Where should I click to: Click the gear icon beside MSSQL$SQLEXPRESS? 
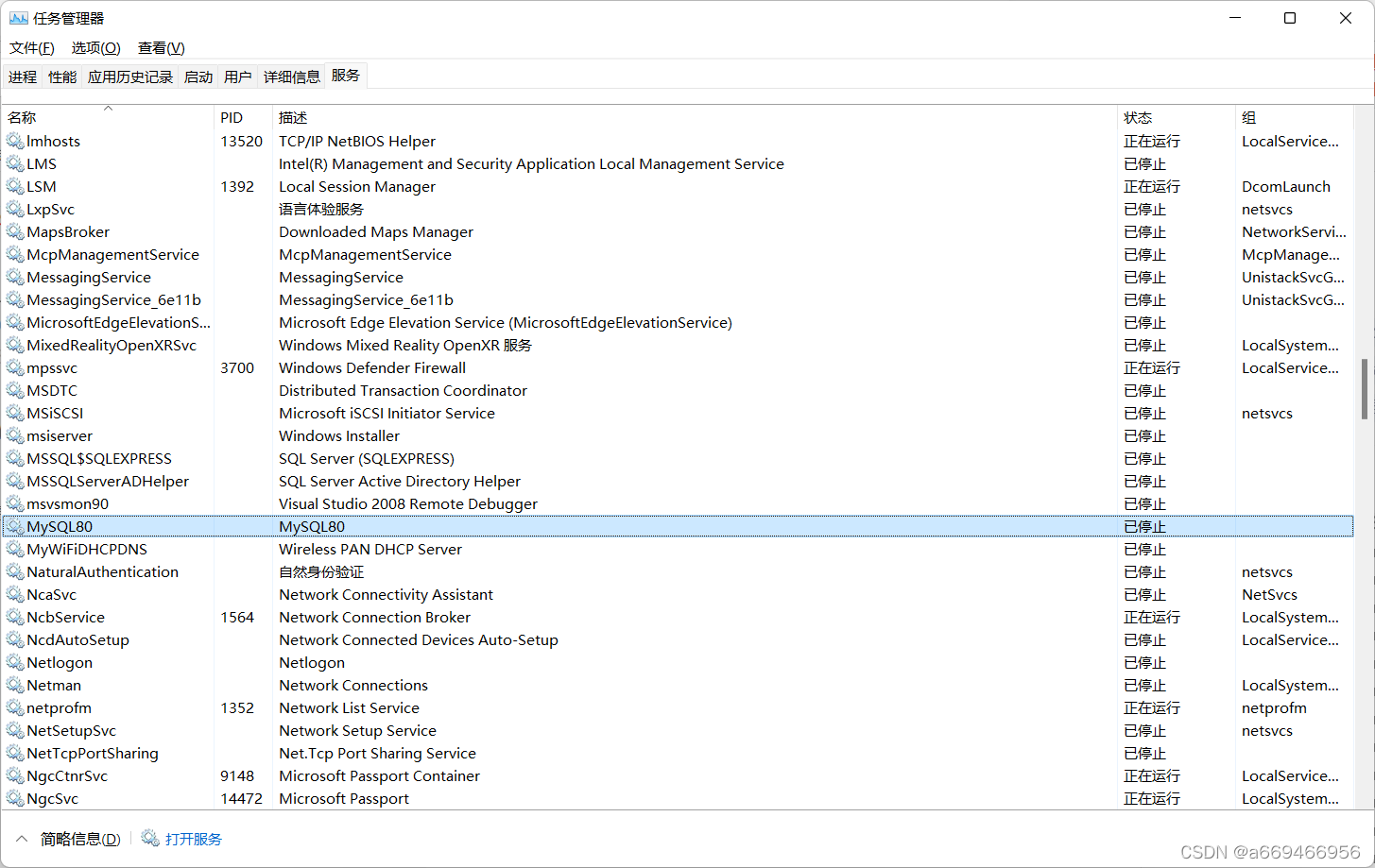click(15, 459)
